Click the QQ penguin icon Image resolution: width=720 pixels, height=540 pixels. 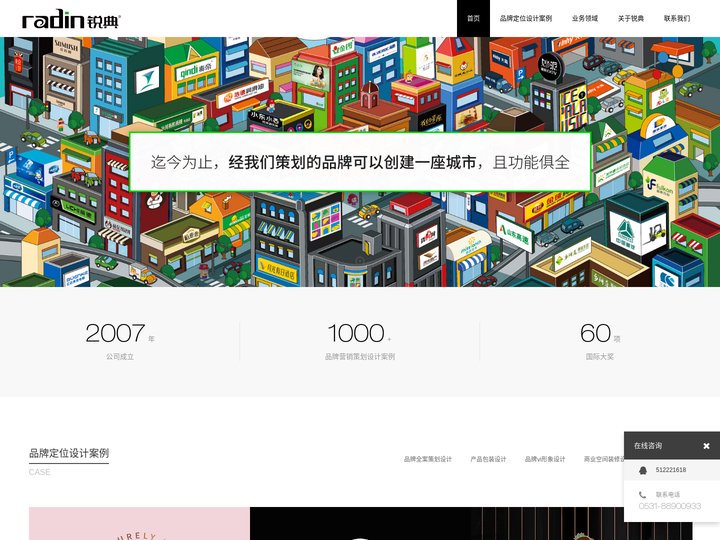click(643, 470)
